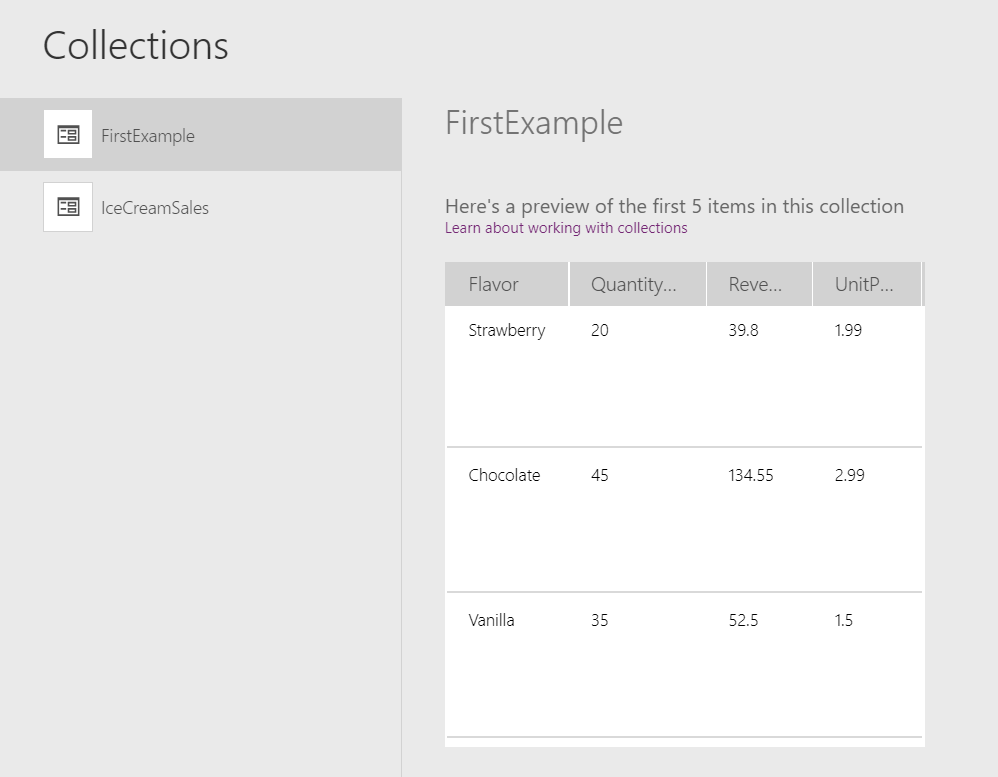The image size is (998, 777).
Task: Click the FirstExample collection icon
Action: (x=67, y=134)
